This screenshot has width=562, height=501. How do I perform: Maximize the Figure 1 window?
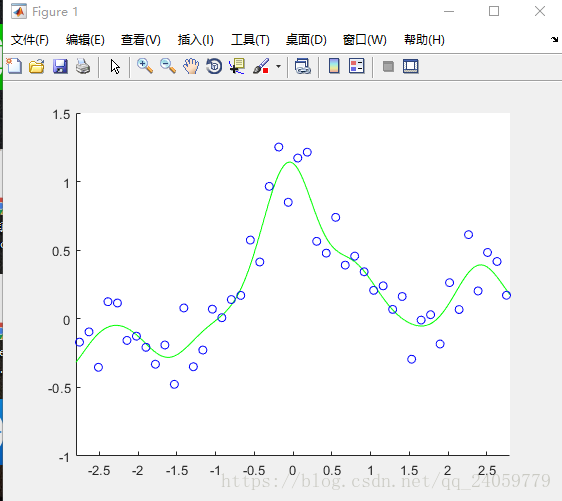tap(494, 11)
